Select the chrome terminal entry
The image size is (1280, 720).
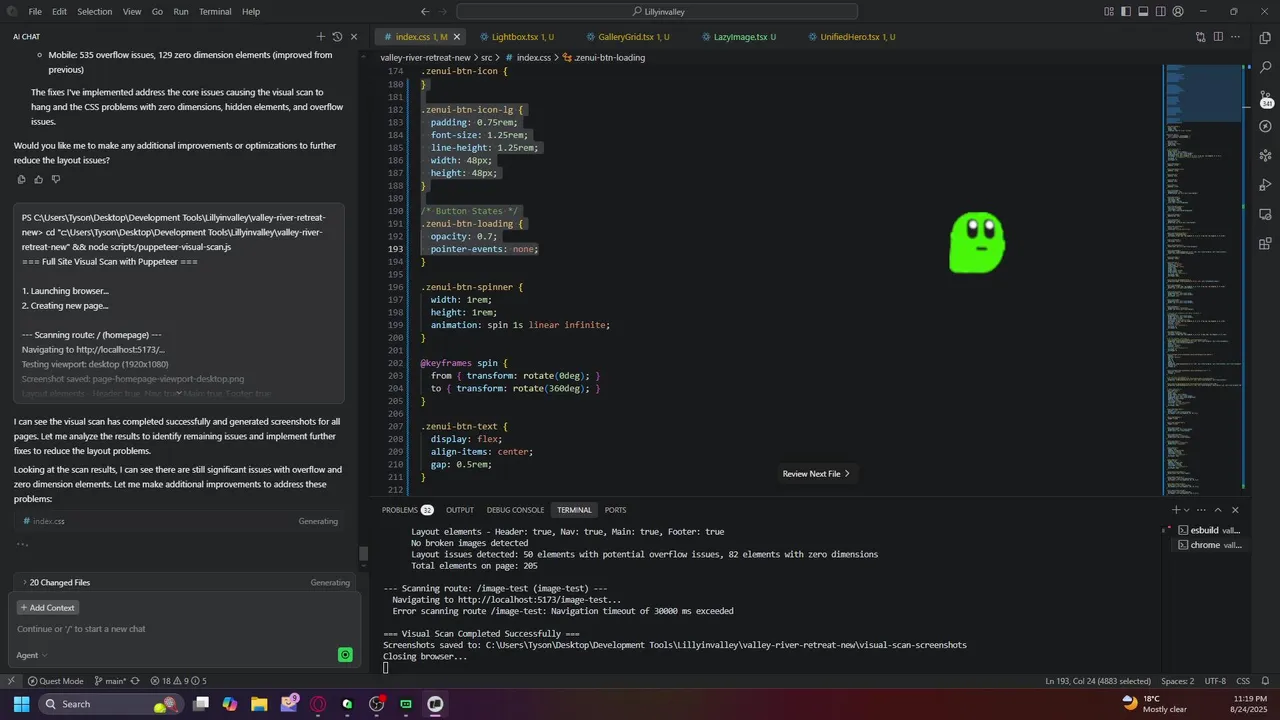pyautogui.click(x=1209, y=545)
